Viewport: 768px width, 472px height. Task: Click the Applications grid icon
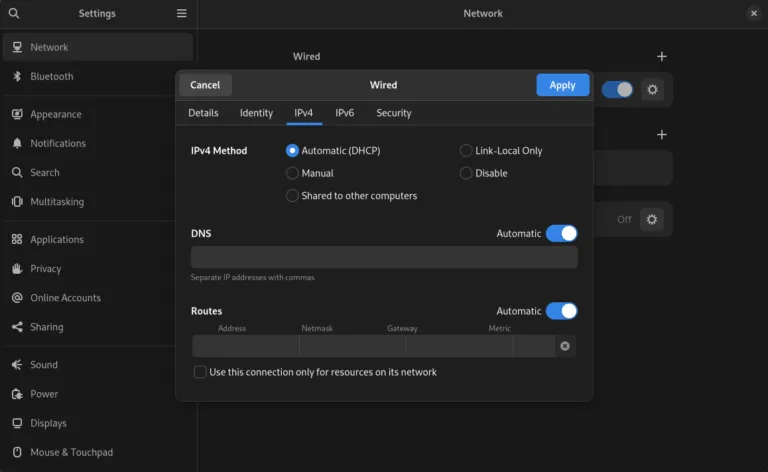pyautogui.click(x=17, y=239)
